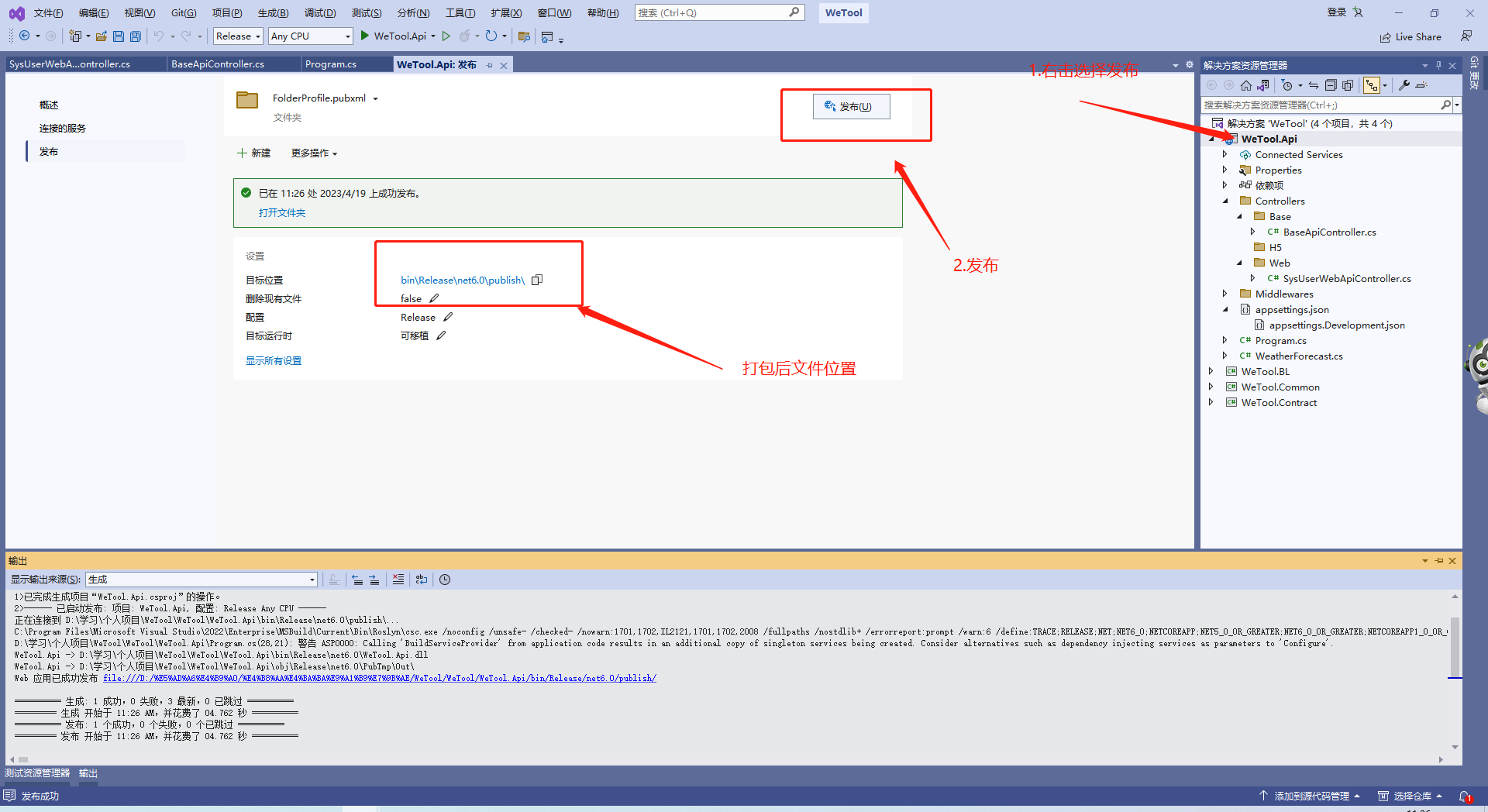The height and width of the screenshot is (812, 1488).
Task: Pin the Output panel
Action: click(1438, 560)
